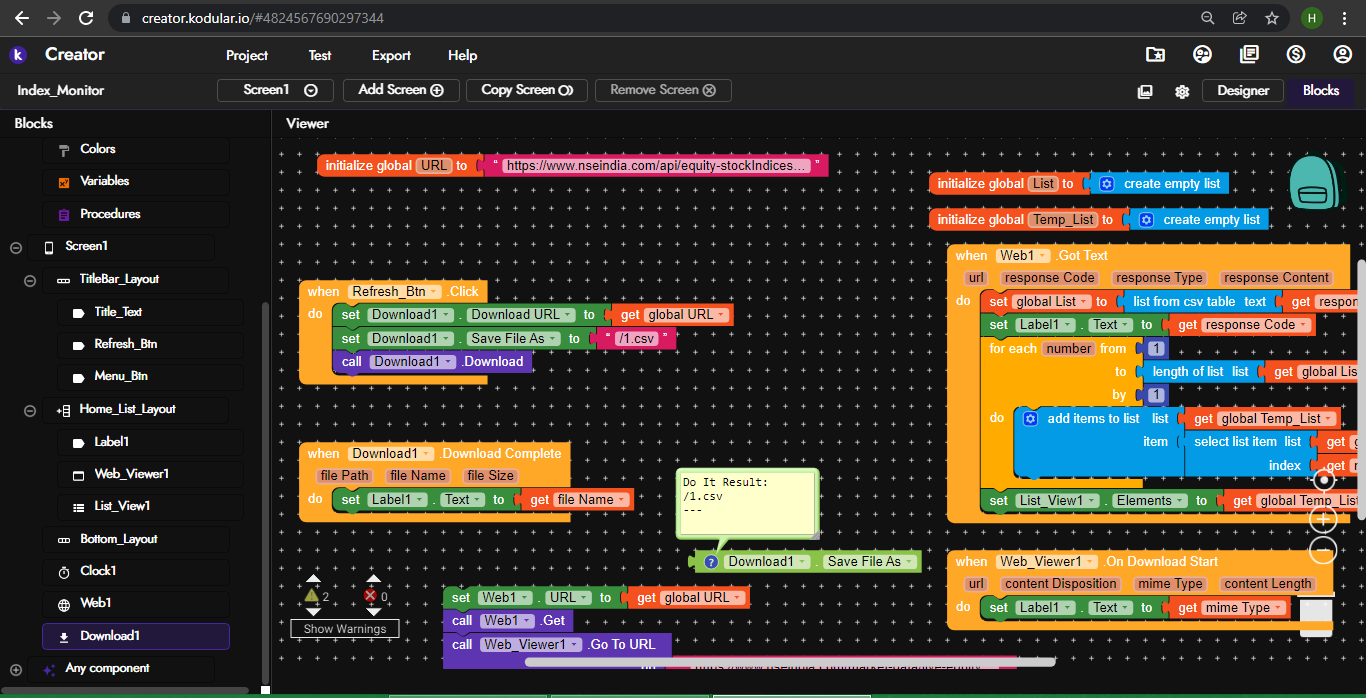Select Web1 component in tree
Screen dimensions: 1366x698
(96, 603)
